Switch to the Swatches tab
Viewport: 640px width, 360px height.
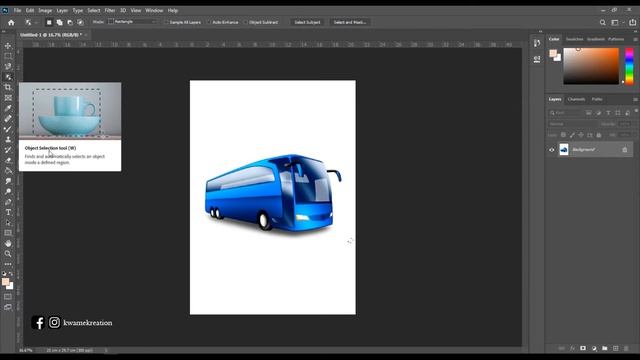574,39
